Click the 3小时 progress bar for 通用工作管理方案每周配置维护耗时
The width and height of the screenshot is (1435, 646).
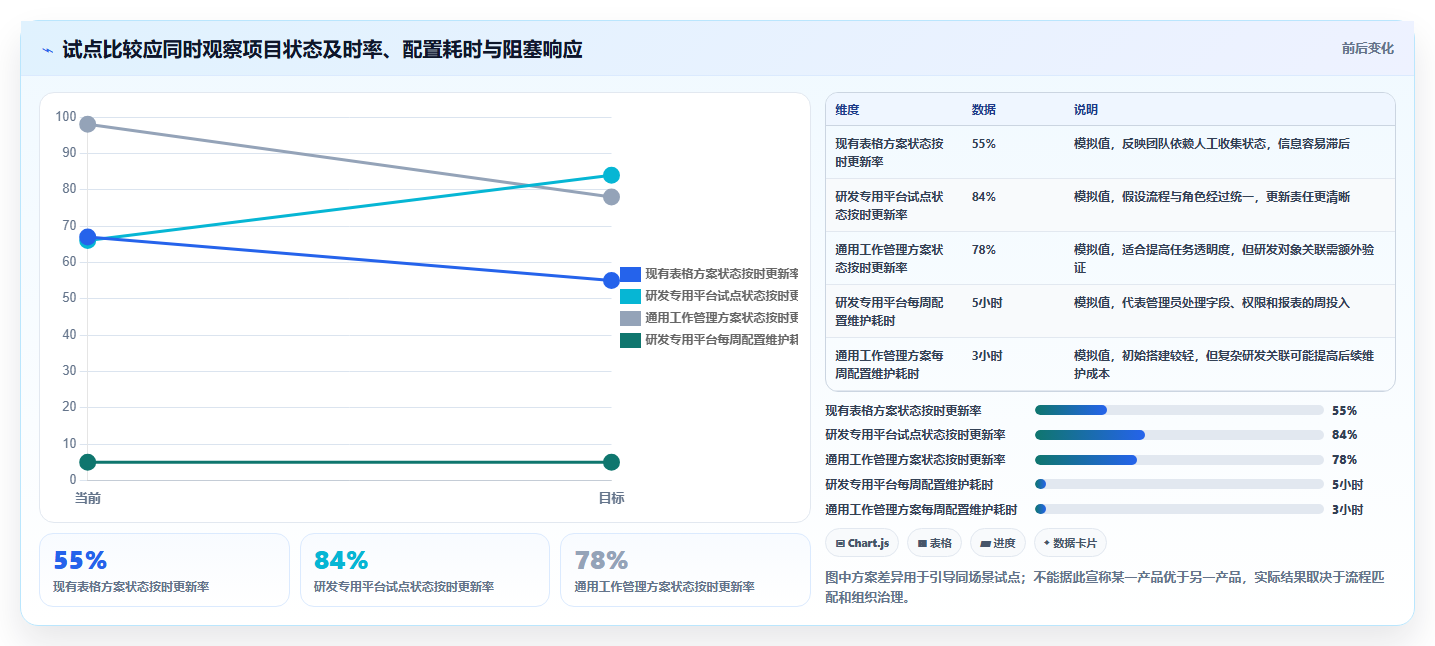[x=1179, y=509]
